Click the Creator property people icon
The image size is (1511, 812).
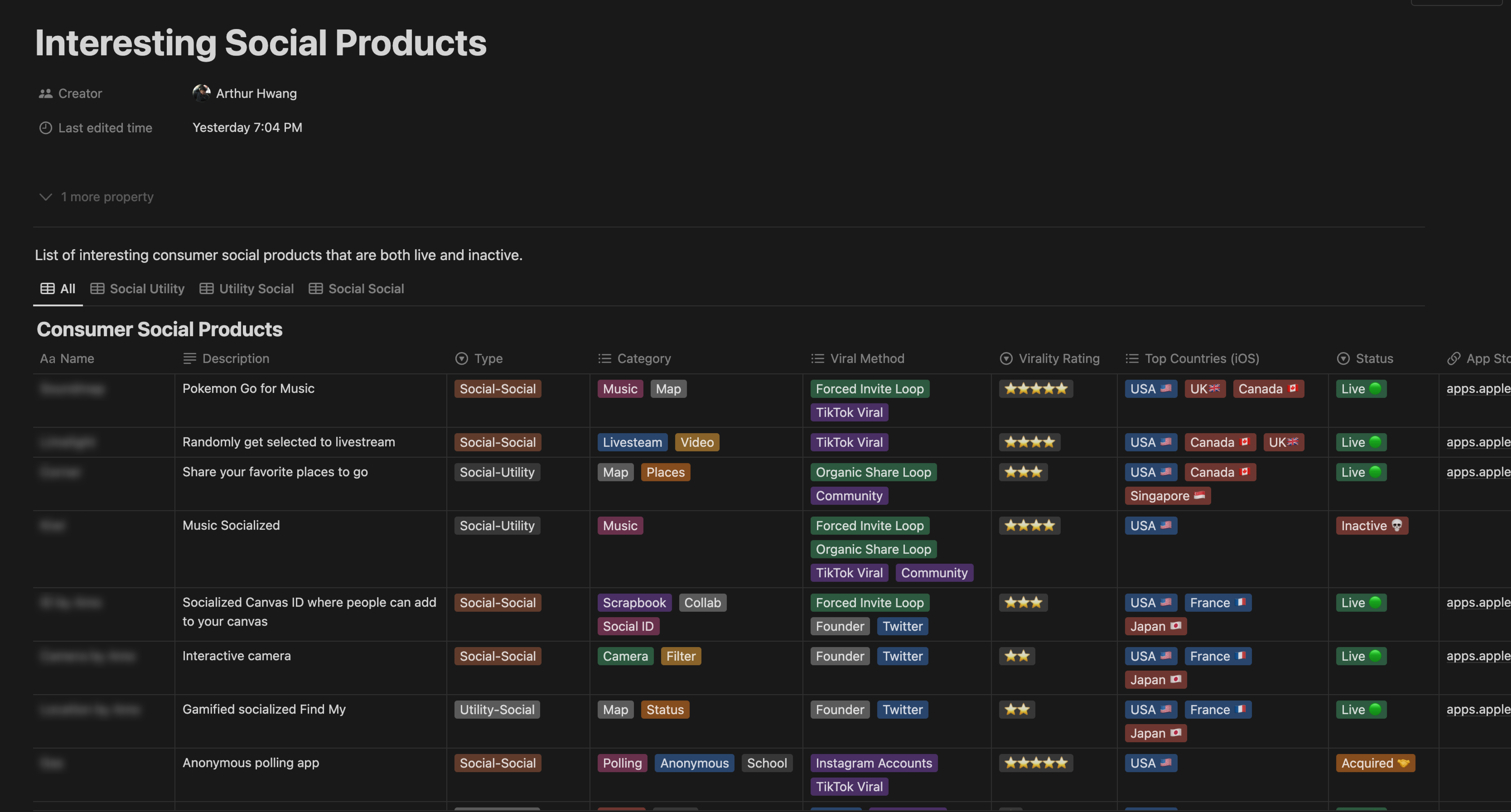point(45,93)
